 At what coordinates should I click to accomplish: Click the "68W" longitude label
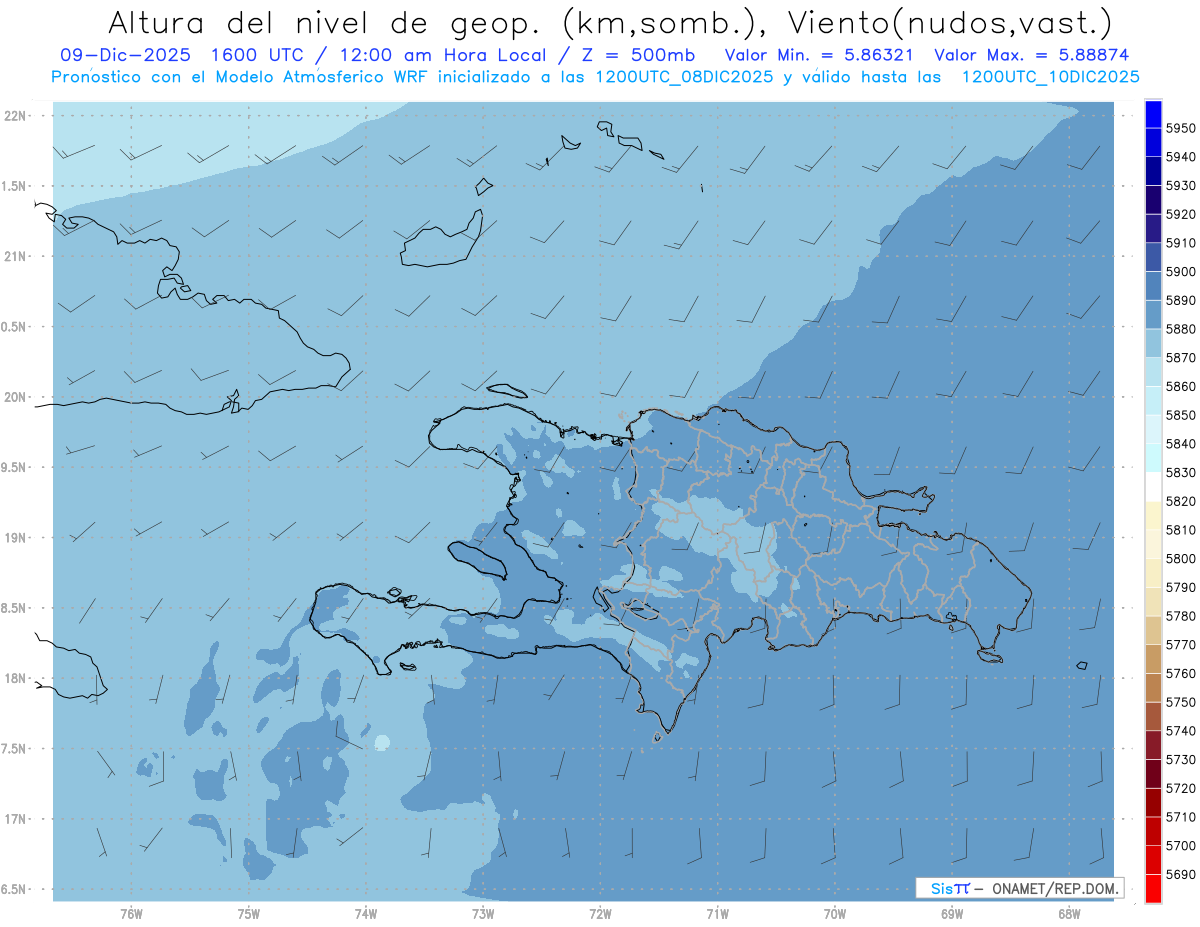pyautogui.click(x=1069, y=914)
